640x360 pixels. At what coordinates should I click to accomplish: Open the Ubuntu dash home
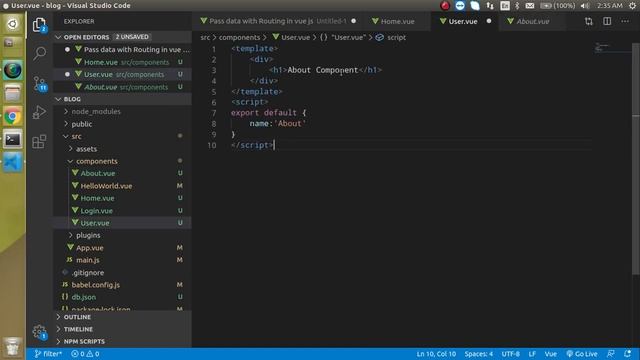pos(13,24)
